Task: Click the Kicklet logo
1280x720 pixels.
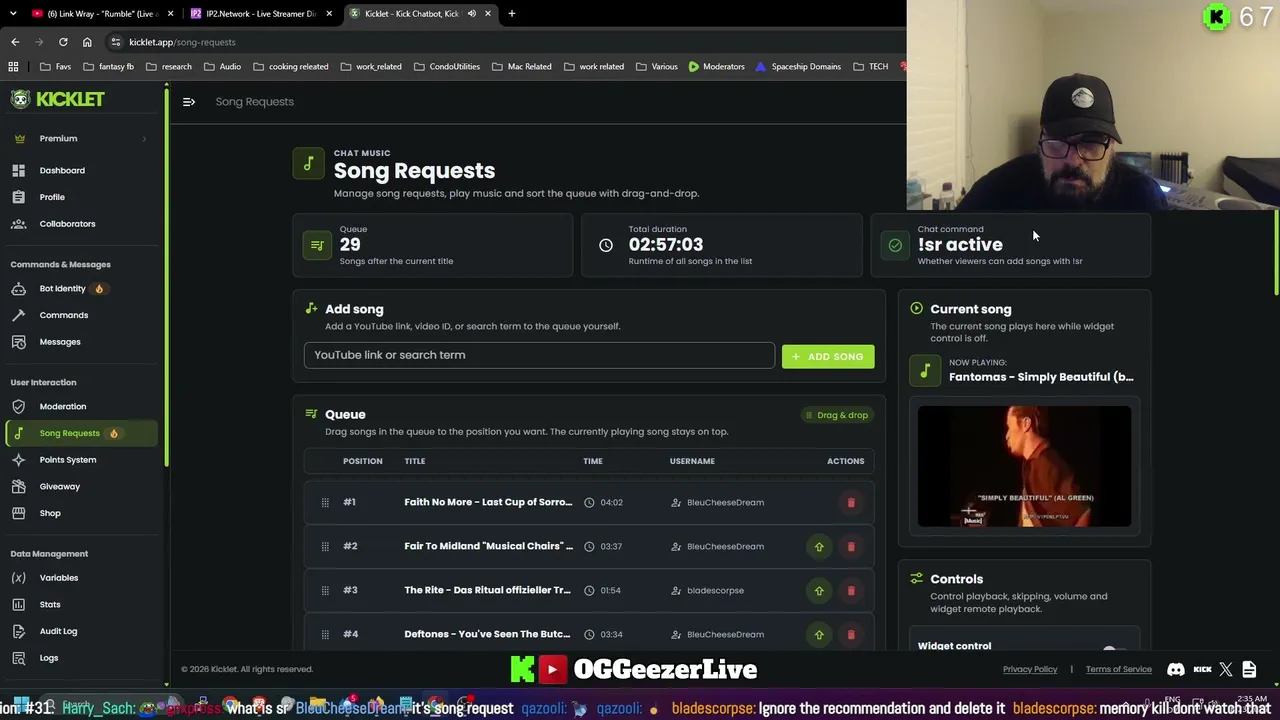Action: (58, 99)
